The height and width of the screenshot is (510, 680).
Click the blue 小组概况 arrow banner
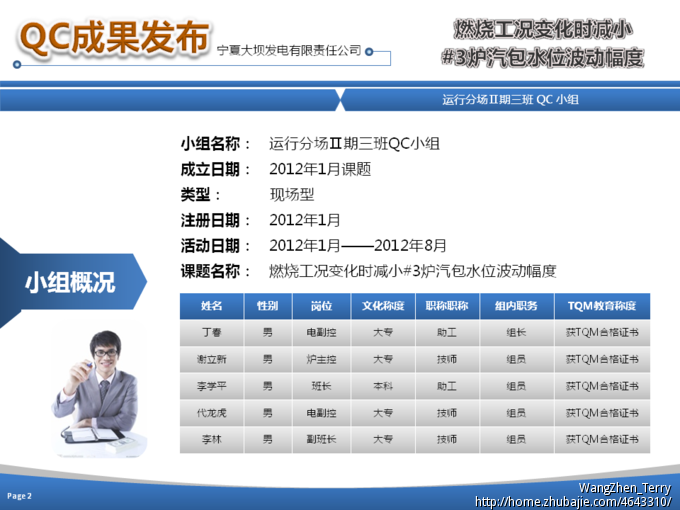70,283
